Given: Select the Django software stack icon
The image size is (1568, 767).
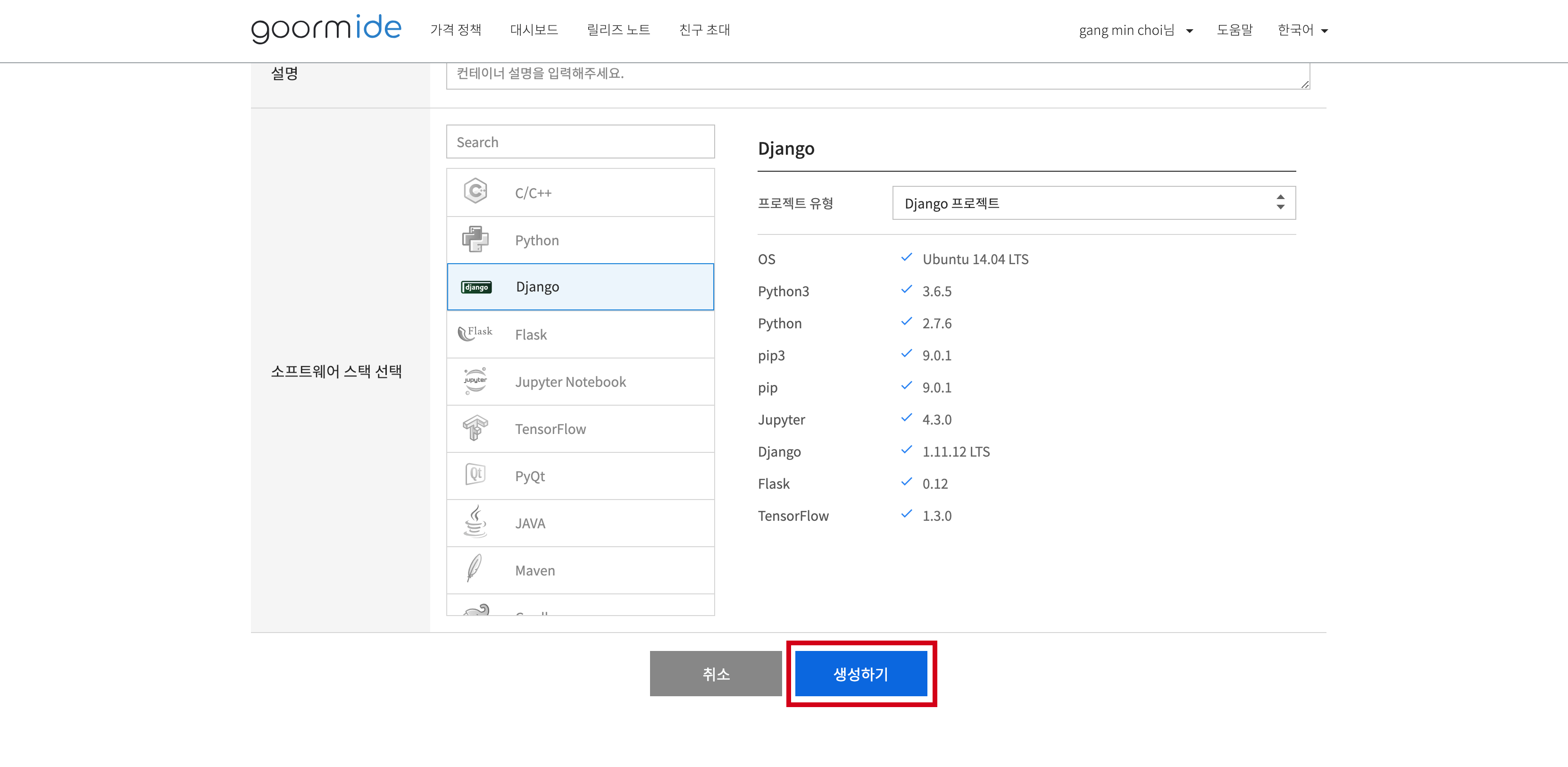Looking at the screenshot, I should click(476, 286).
